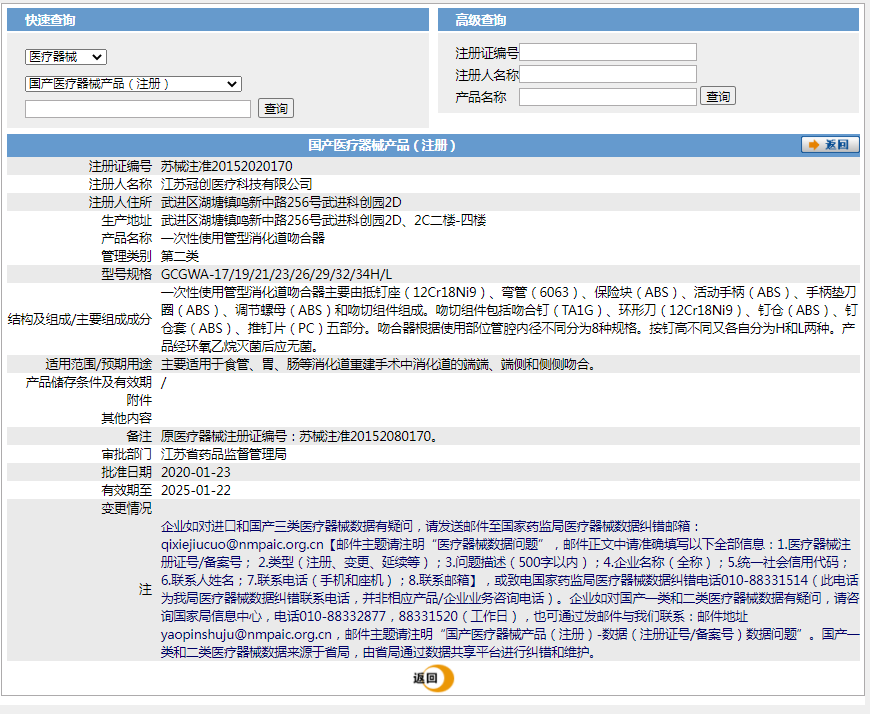The width and height of the screenshot is (870, 714).
Task: Click the yaopinshuju@nmpaic.org.cn email address
Action: click(x=246, y=635)
